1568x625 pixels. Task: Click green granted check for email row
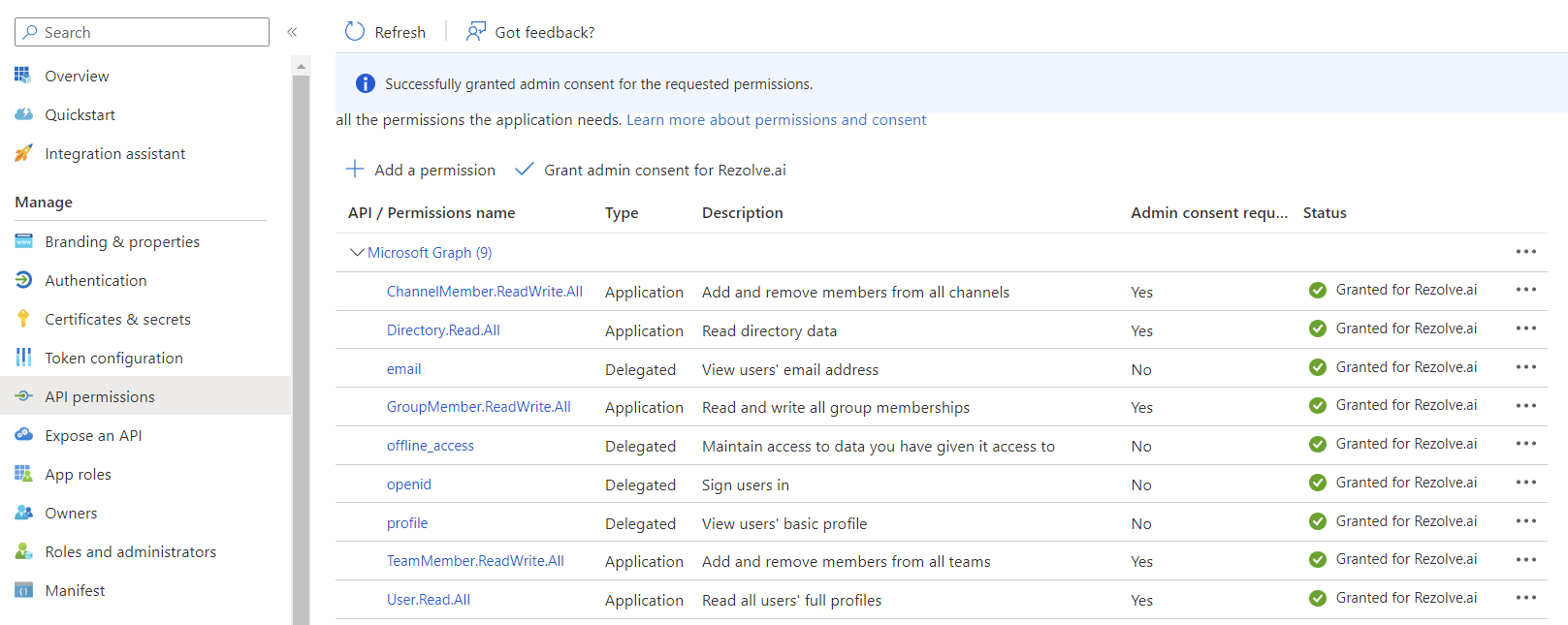(x=1317, y=367)
